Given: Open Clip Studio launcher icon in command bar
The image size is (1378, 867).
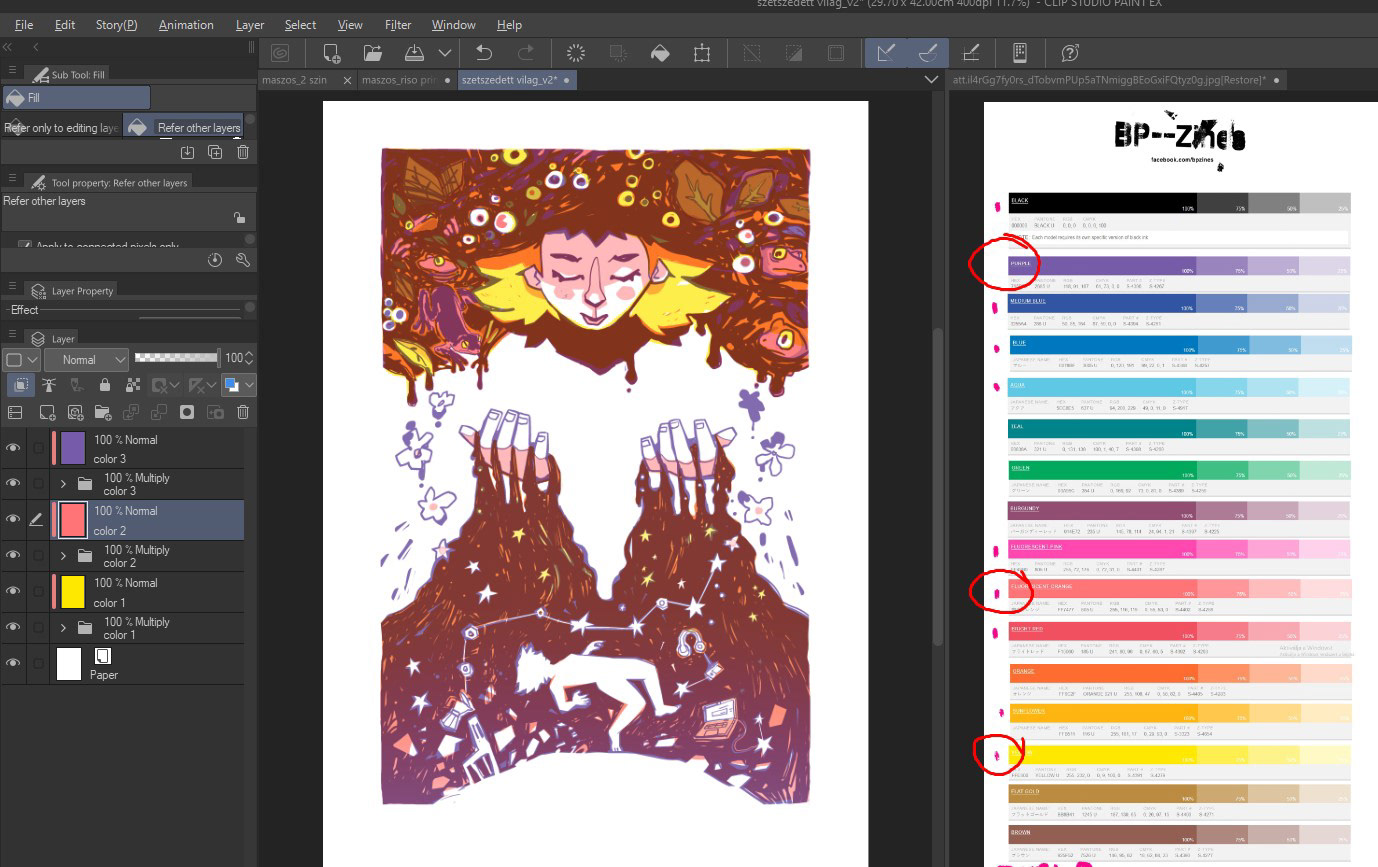Looking at the screenshot, I should (x=280, y=53).
